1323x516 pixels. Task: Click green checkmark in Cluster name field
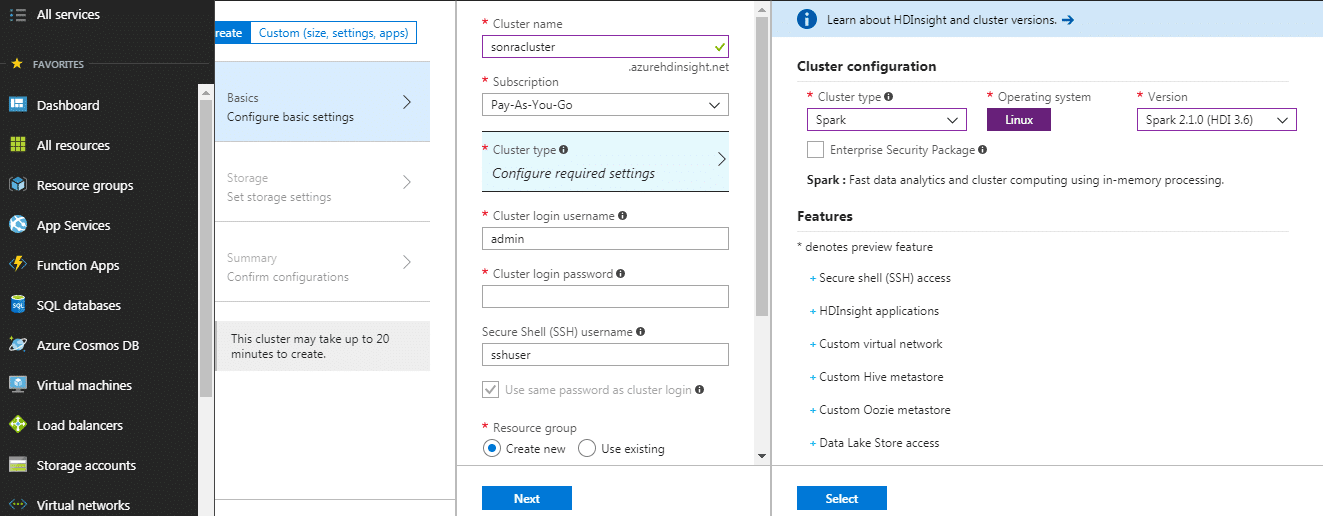click(x=720, y=46)
